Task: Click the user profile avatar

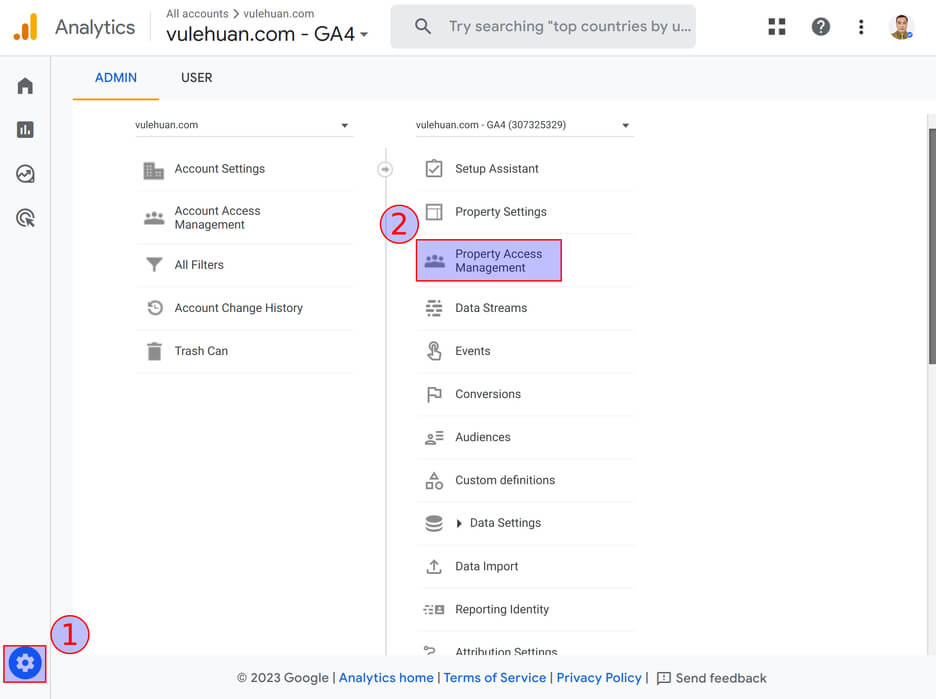Action: pos(901,27)
